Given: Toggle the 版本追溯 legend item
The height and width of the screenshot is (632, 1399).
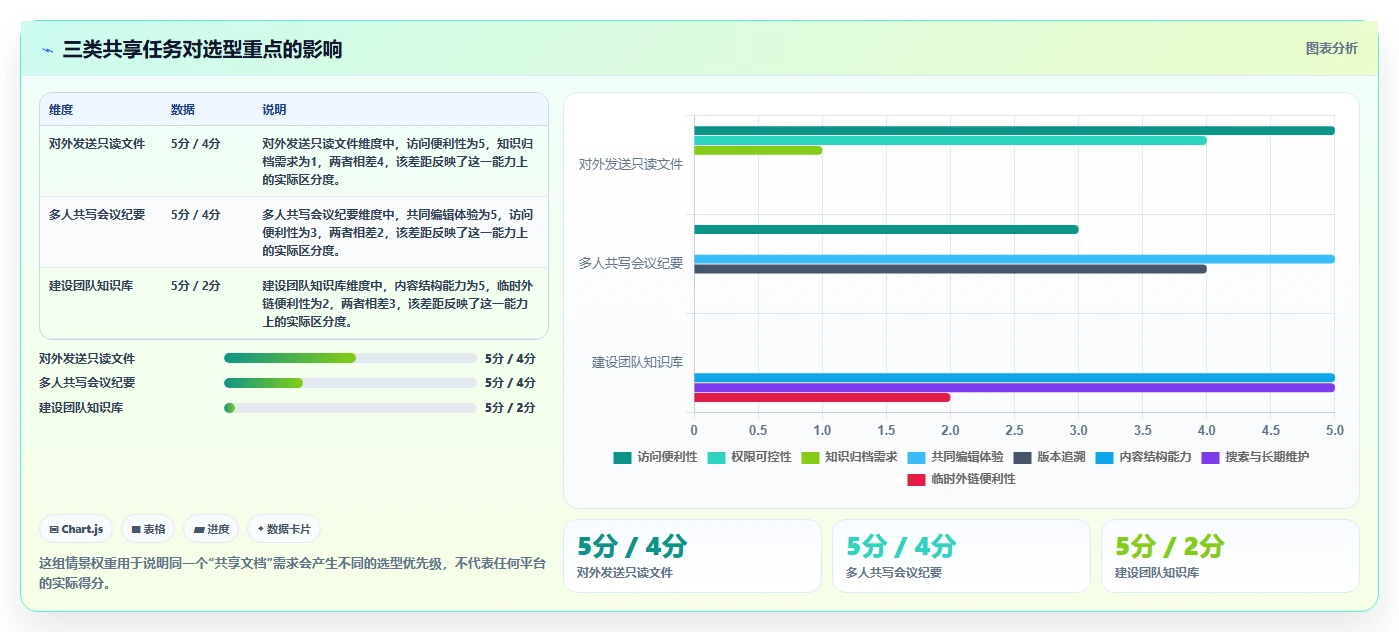Looking at the screenshot, I should (x=1049, y=457).
